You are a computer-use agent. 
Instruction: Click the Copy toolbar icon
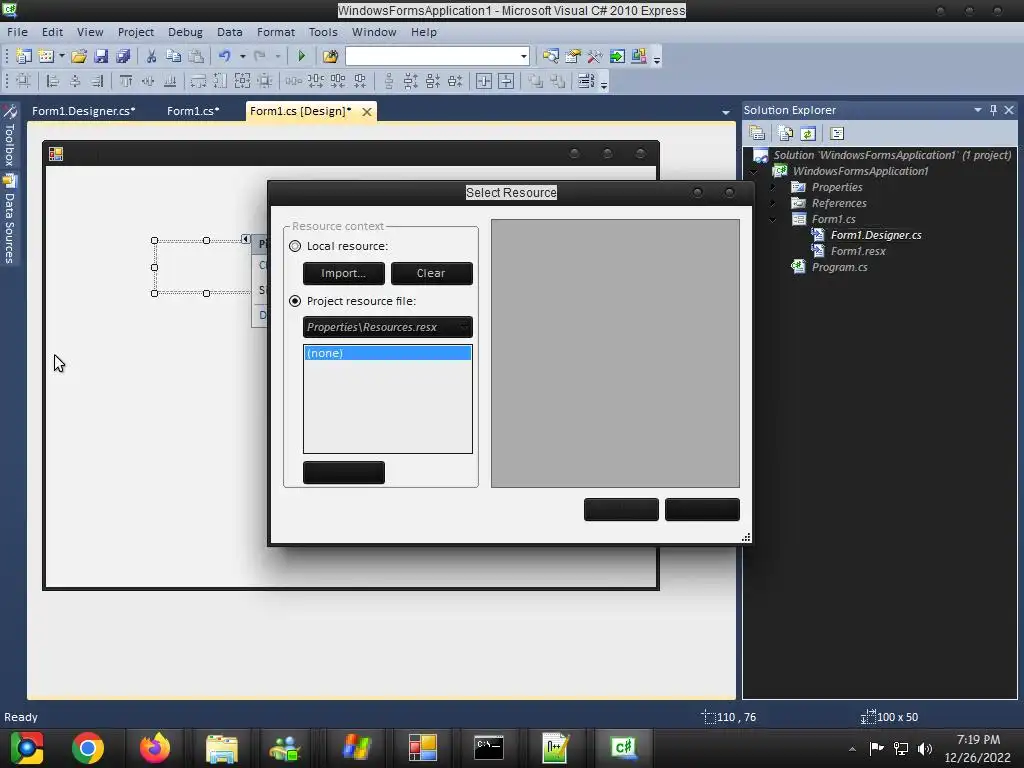174,56
